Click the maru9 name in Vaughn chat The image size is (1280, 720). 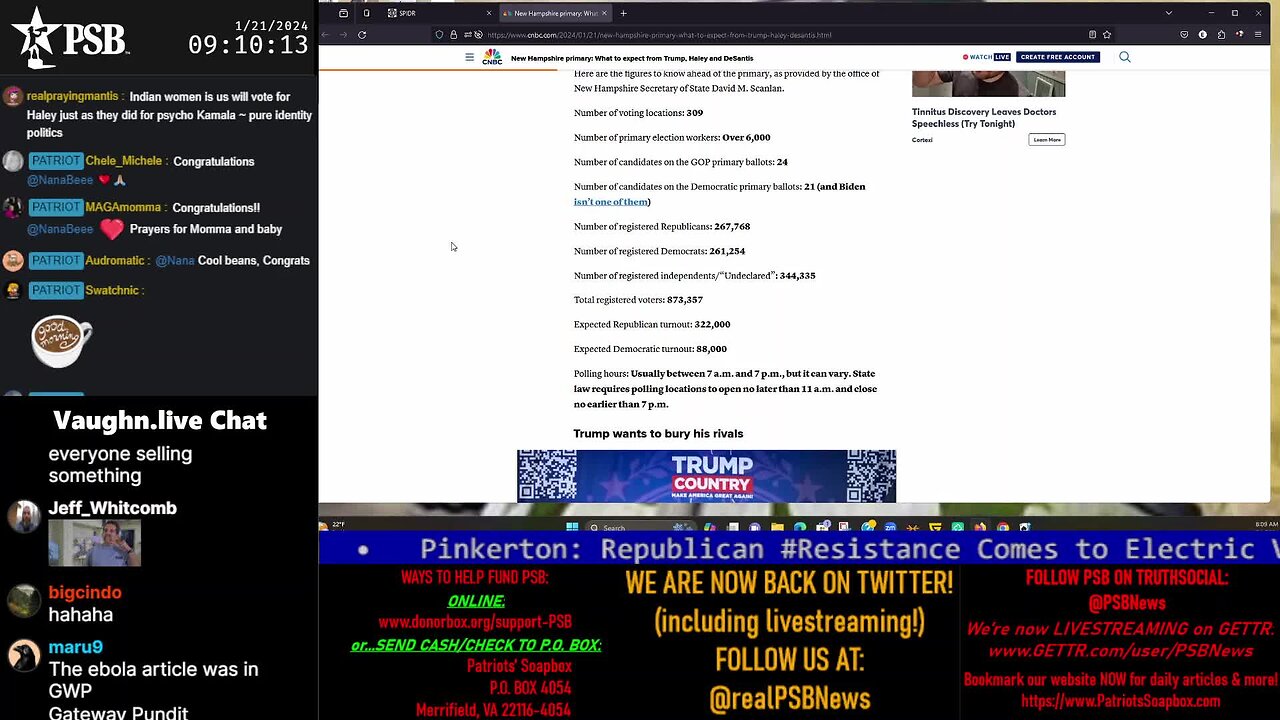pyautogui.click(x=76, y=647)
